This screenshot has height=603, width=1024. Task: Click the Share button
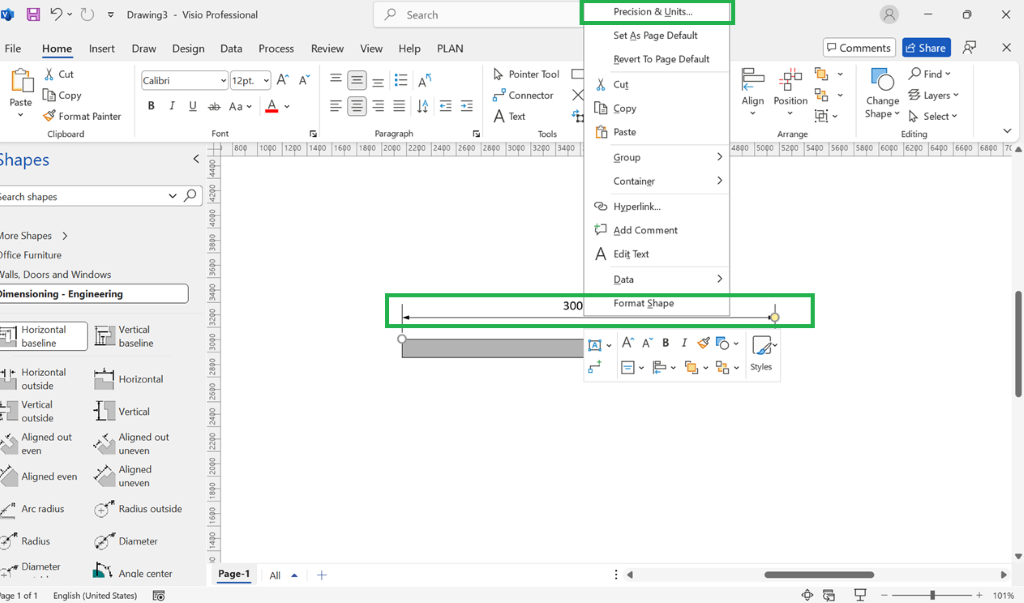coord(926,48)
